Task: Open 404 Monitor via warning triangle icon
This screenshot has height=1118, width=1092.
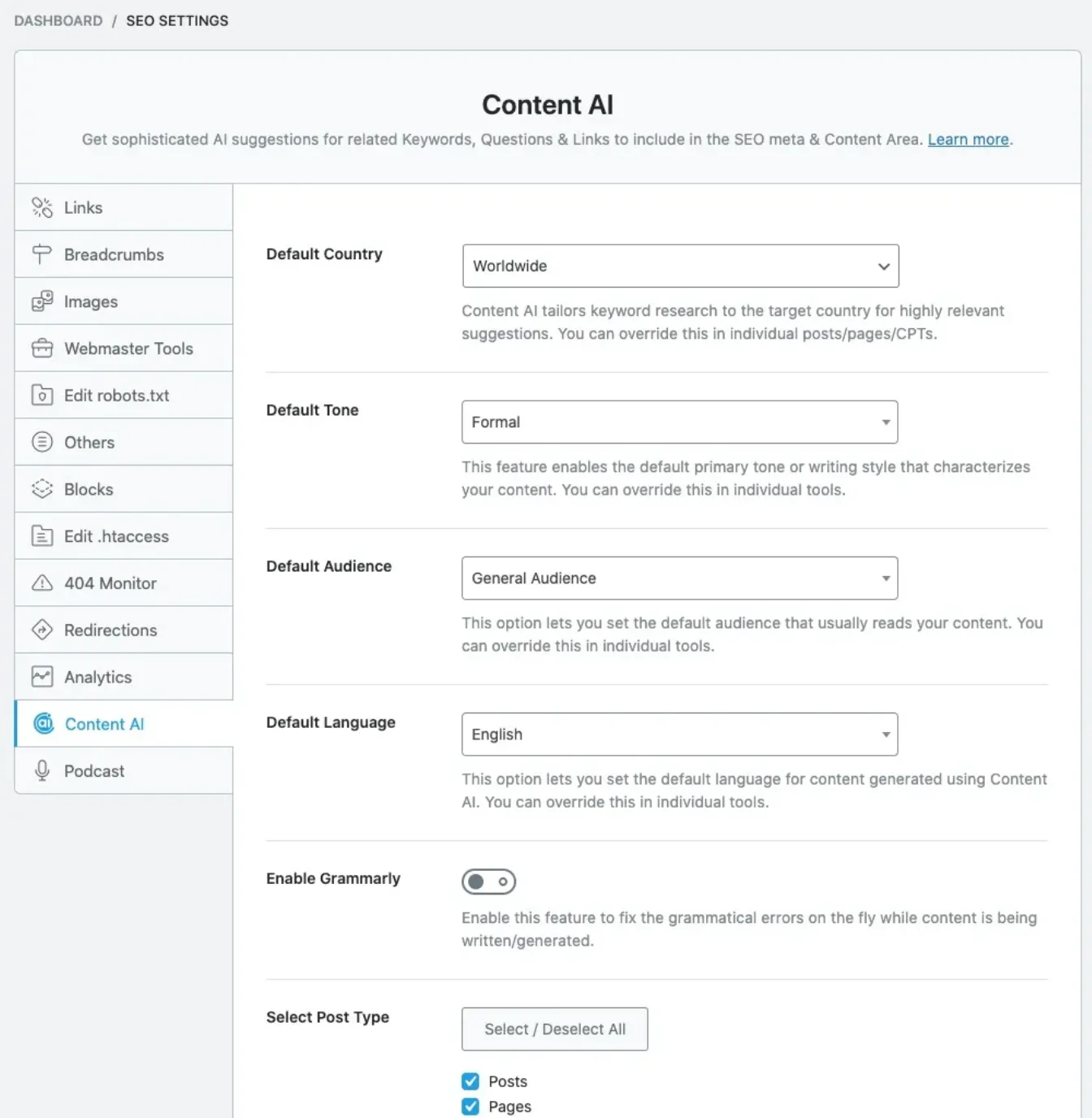Action: 42,583
